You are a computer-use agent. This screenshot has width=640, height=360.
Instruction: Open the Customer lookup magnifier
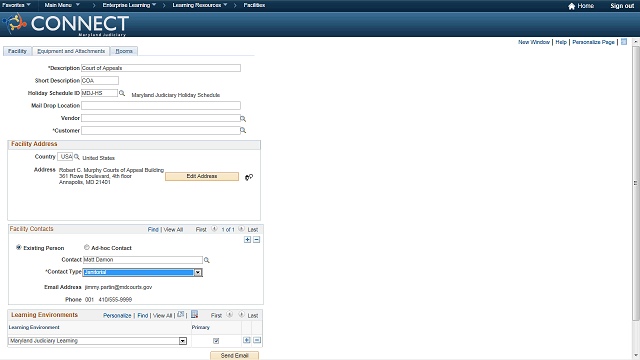243,131
